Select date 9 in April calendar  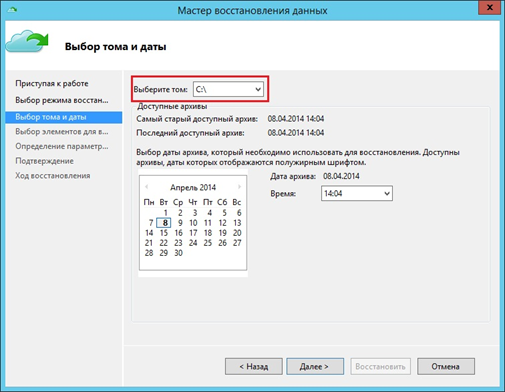(x=180, y=223)
